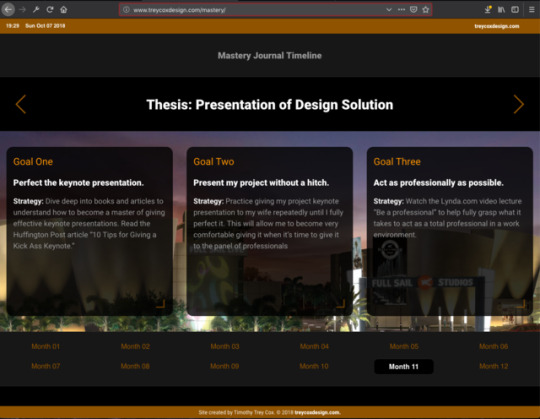This screenshot has height=419, width=540.
Task: Expand Goal Three card corner icon
Action: 521,303
